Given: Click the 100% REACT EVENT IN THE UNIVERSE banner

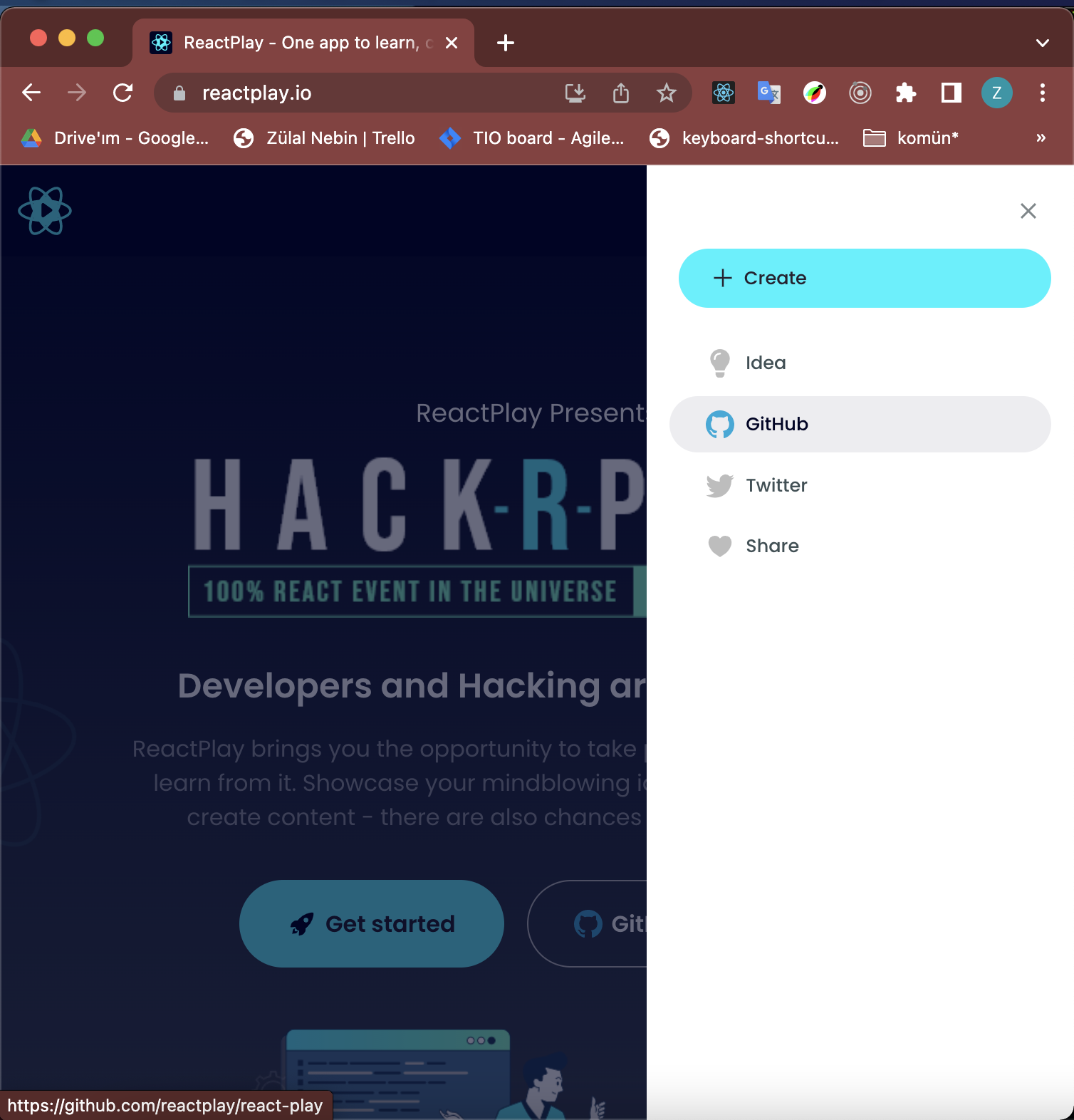Looking at the screenshot, I should [x=417, y=591].
